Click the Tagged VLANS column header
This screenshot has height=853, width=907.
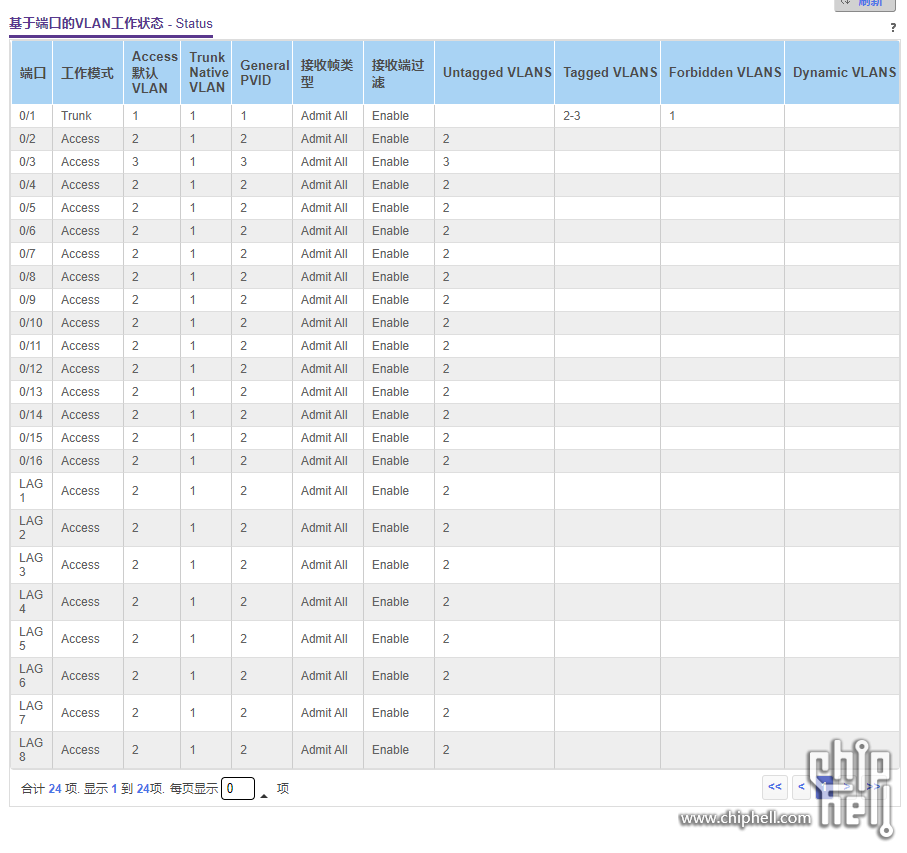tap(608, 72)
